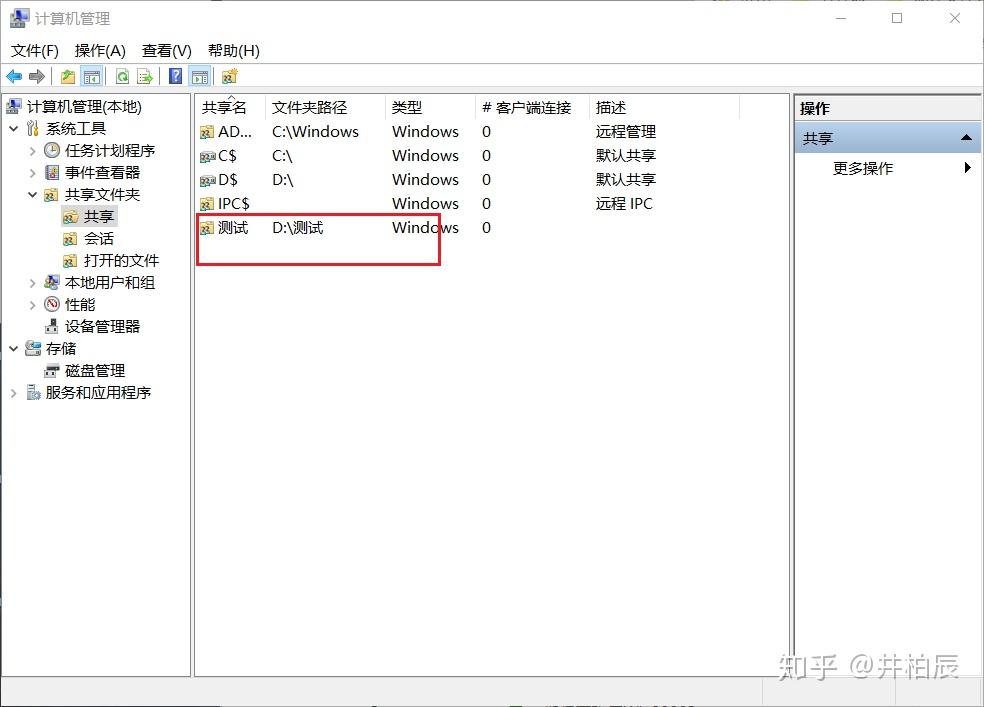This screenshot has width=984, height=707.
Task: Click the 打开的文件 folder icon
Action: pos(71,261)
